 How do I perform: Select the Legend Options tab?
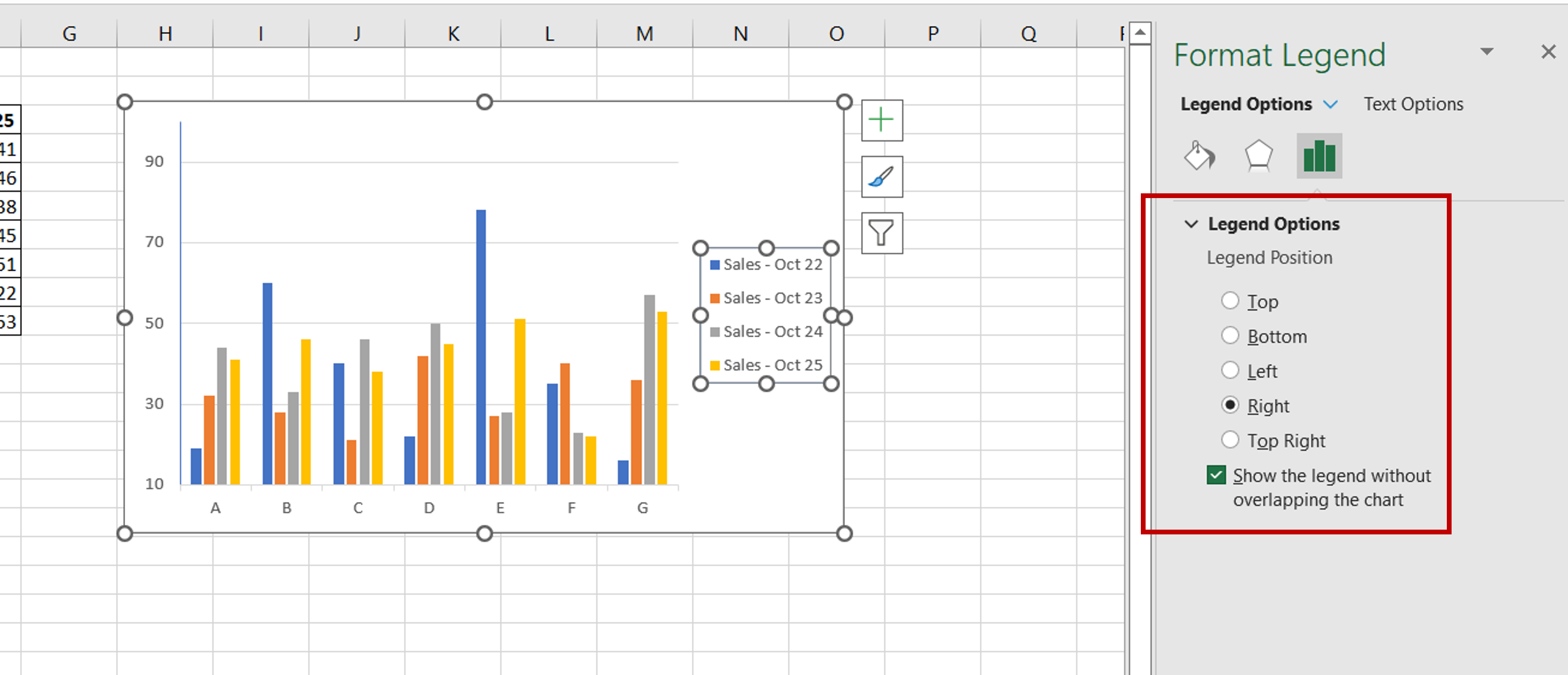tap(1246, 104)
